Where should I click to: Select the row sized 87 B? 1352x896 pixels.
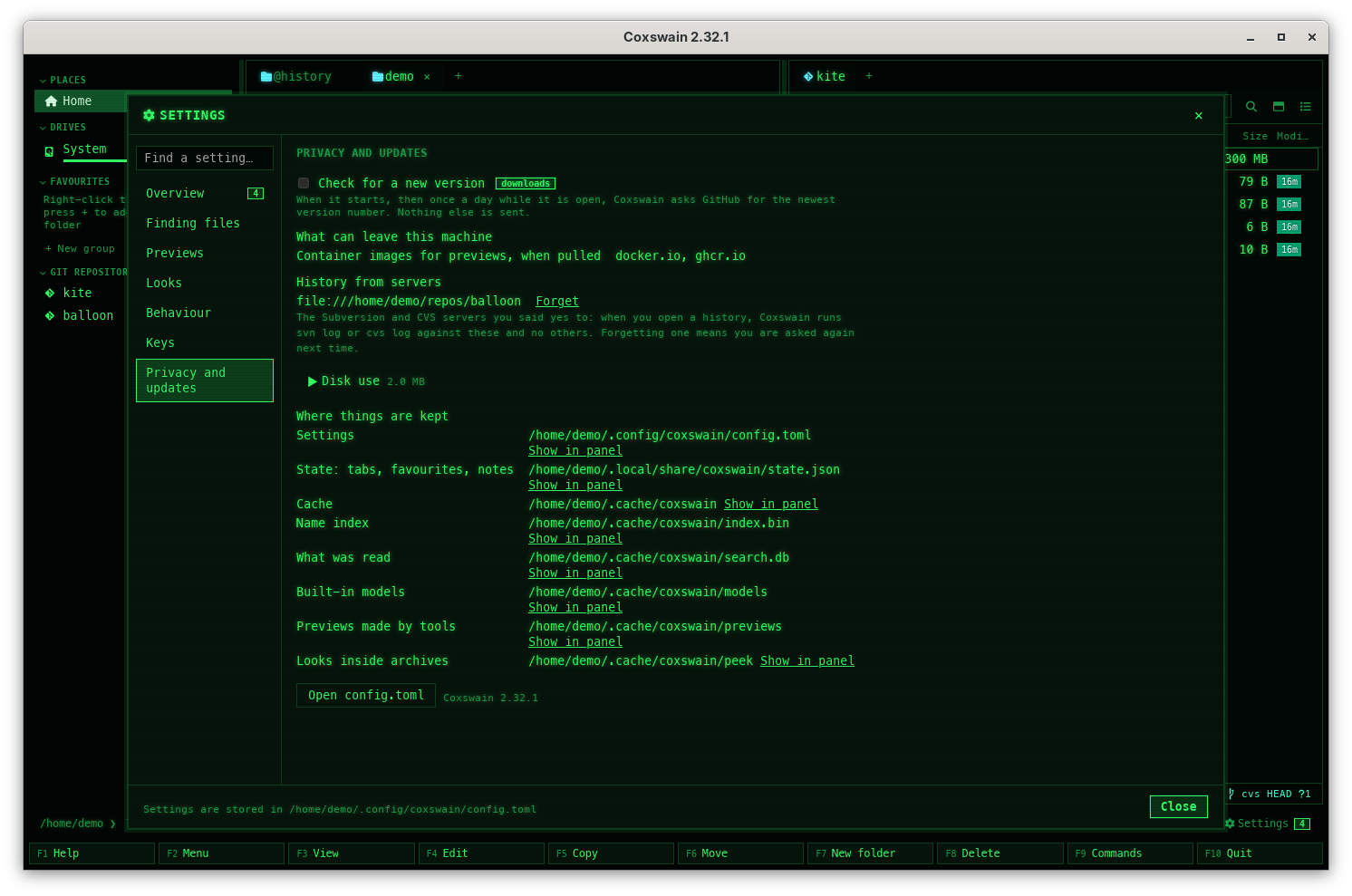pyautogui.click(x=1271, y=205)
